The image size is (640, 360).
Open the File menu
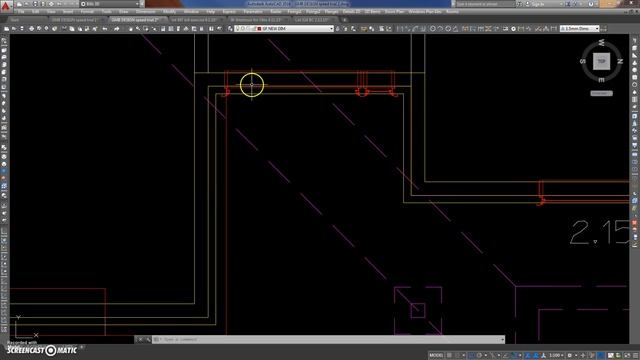click(21, 12)
